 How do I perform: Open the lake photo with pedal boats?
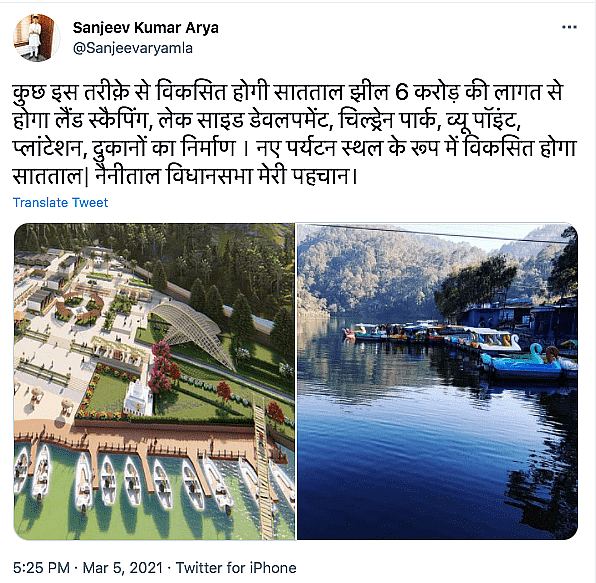pyautogui.click(x=437, y=381)
